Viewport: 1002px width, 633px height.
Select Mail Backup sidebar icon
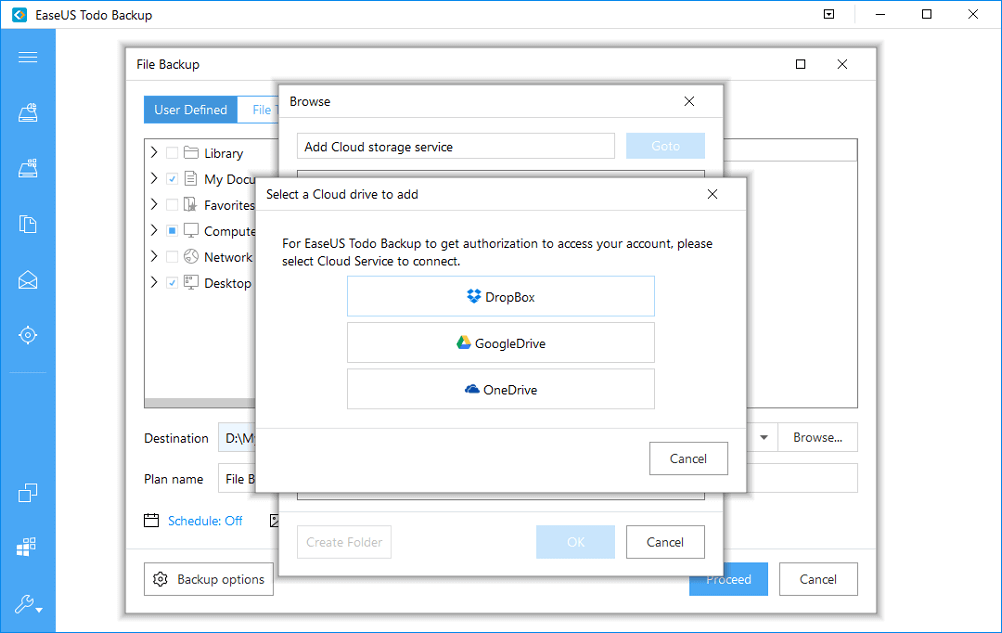tap(27, 280)
